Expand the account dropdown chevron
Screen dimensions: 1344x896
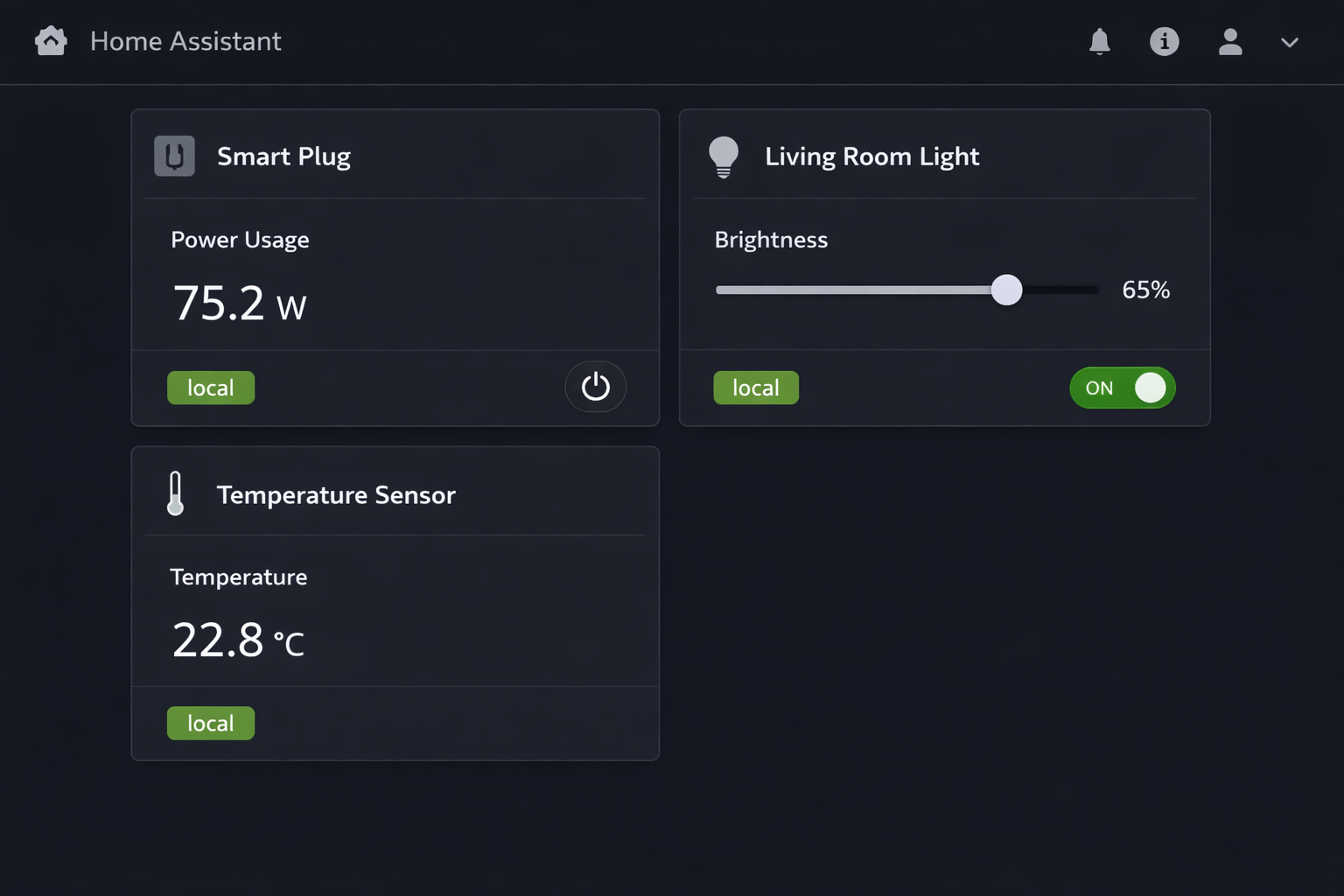[1289, 42]
